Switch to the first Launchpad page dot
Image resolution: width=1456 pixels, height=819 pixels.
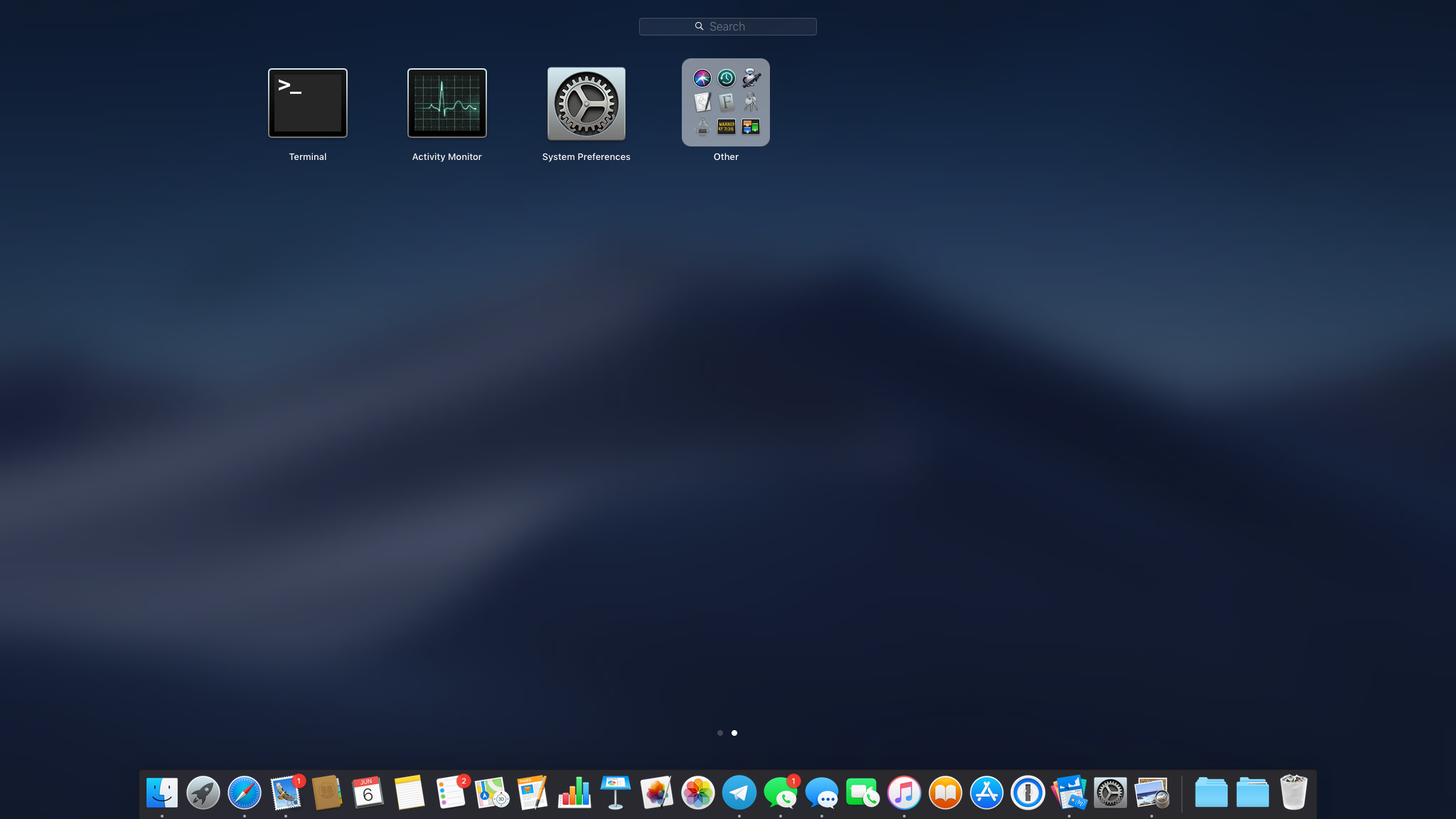pos(719,733)
